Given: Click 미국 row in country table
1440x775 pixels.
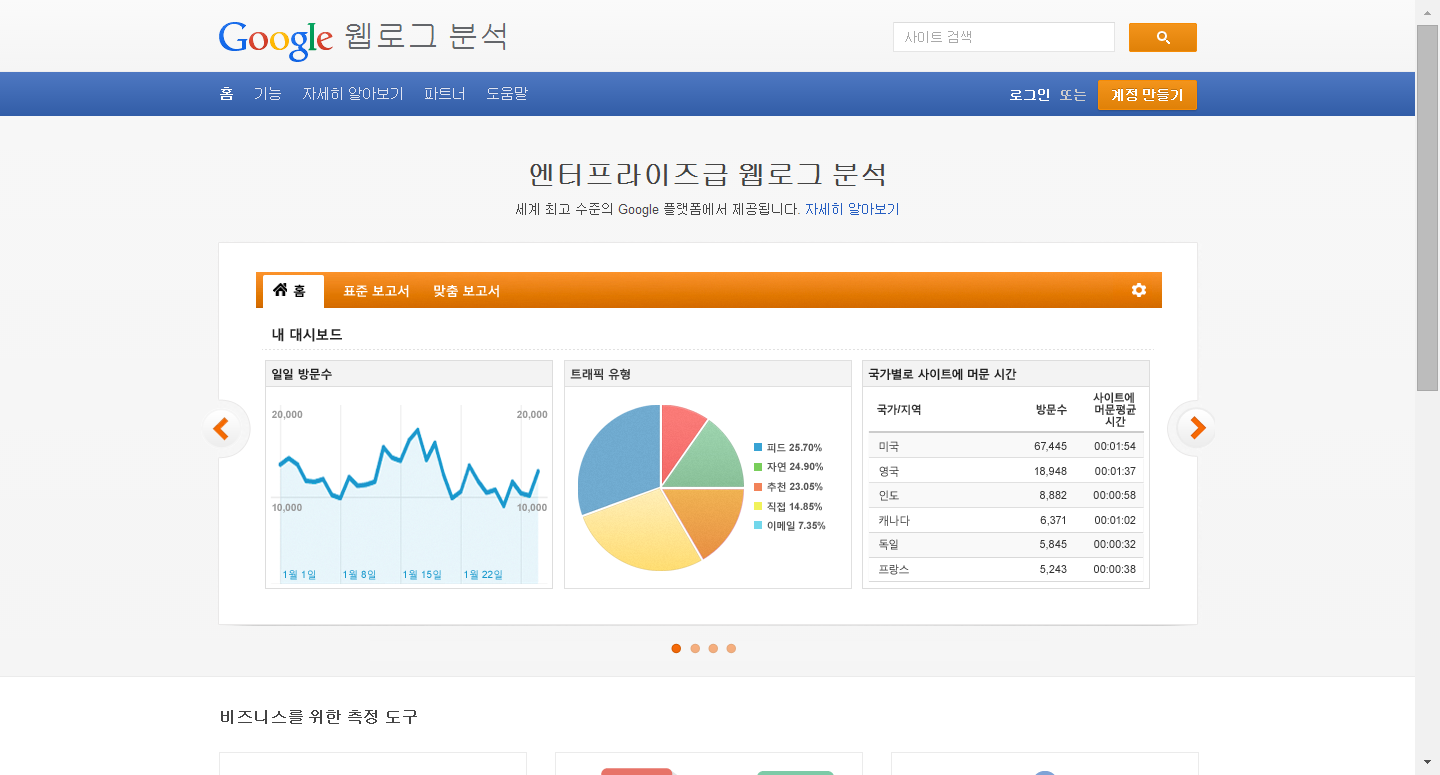Looking at the screenshot, I should coord(1006,446).
